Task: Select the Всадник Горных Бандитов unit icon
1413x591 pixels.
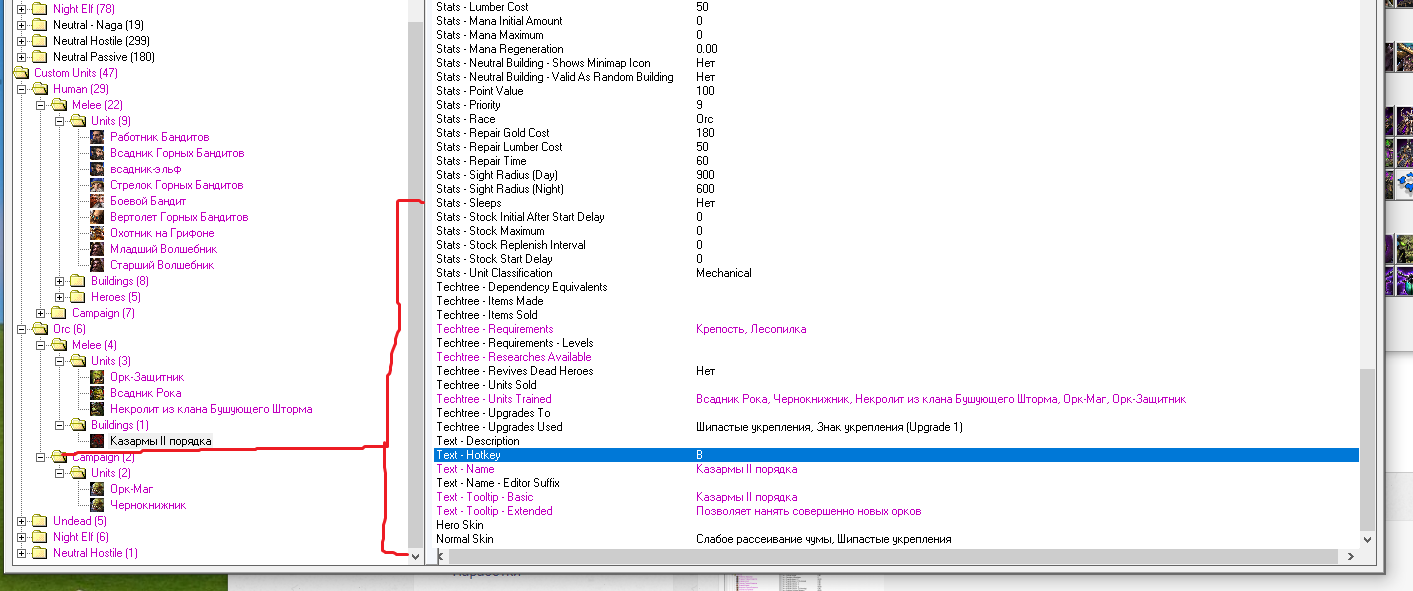Action: [x=97, y=153]
